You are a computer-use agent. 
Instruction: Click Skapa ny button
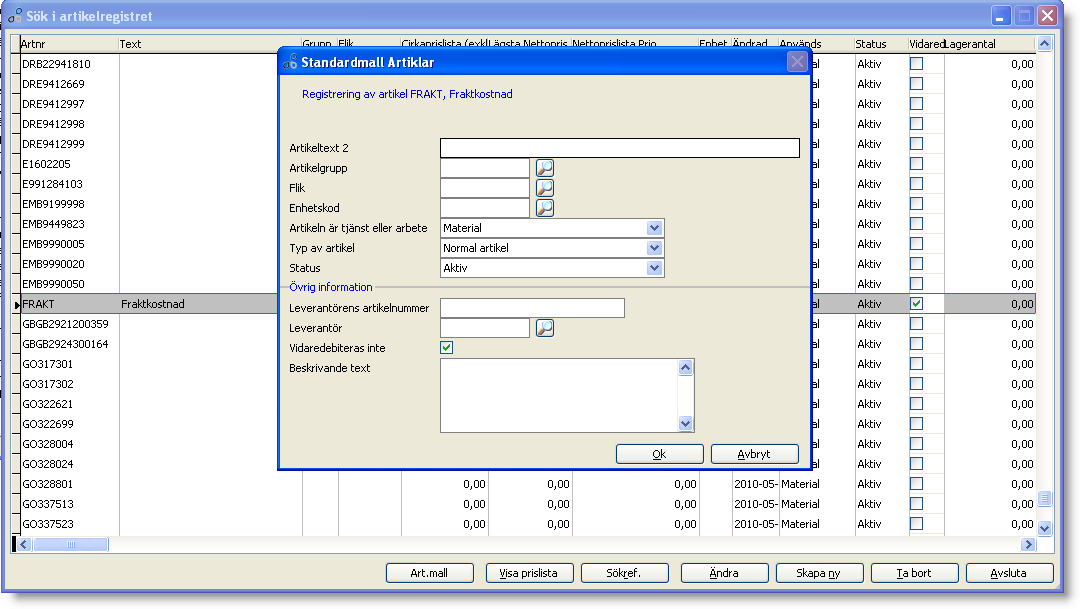(x=819, y=572)
